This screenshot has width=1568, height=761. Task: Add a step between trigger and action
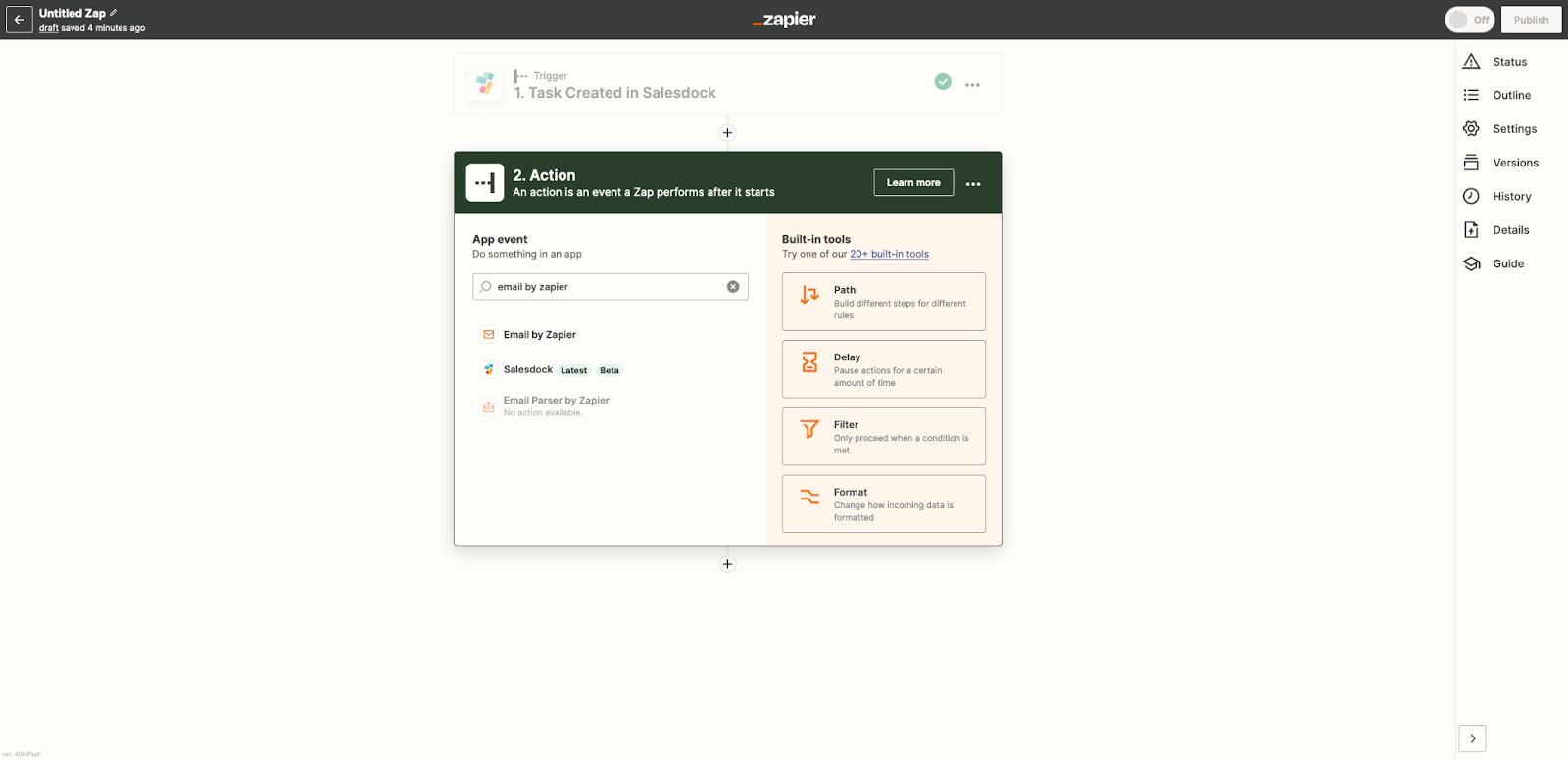727,133
